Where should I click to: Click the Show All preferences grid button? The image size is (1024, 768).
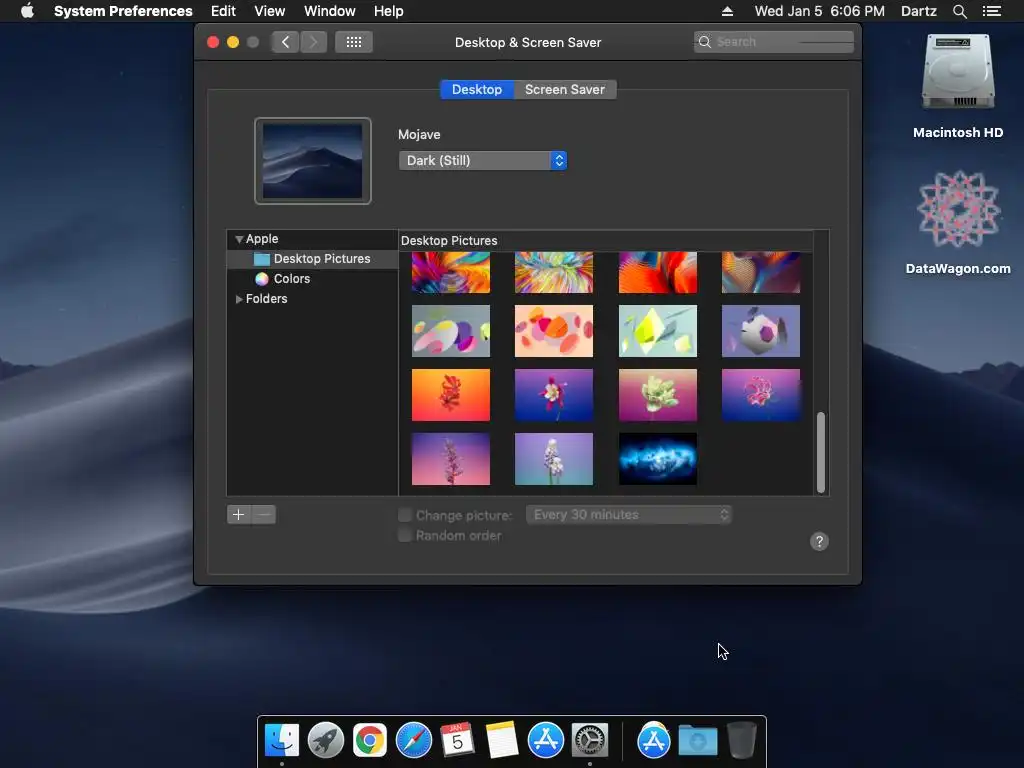coord(354,42)
